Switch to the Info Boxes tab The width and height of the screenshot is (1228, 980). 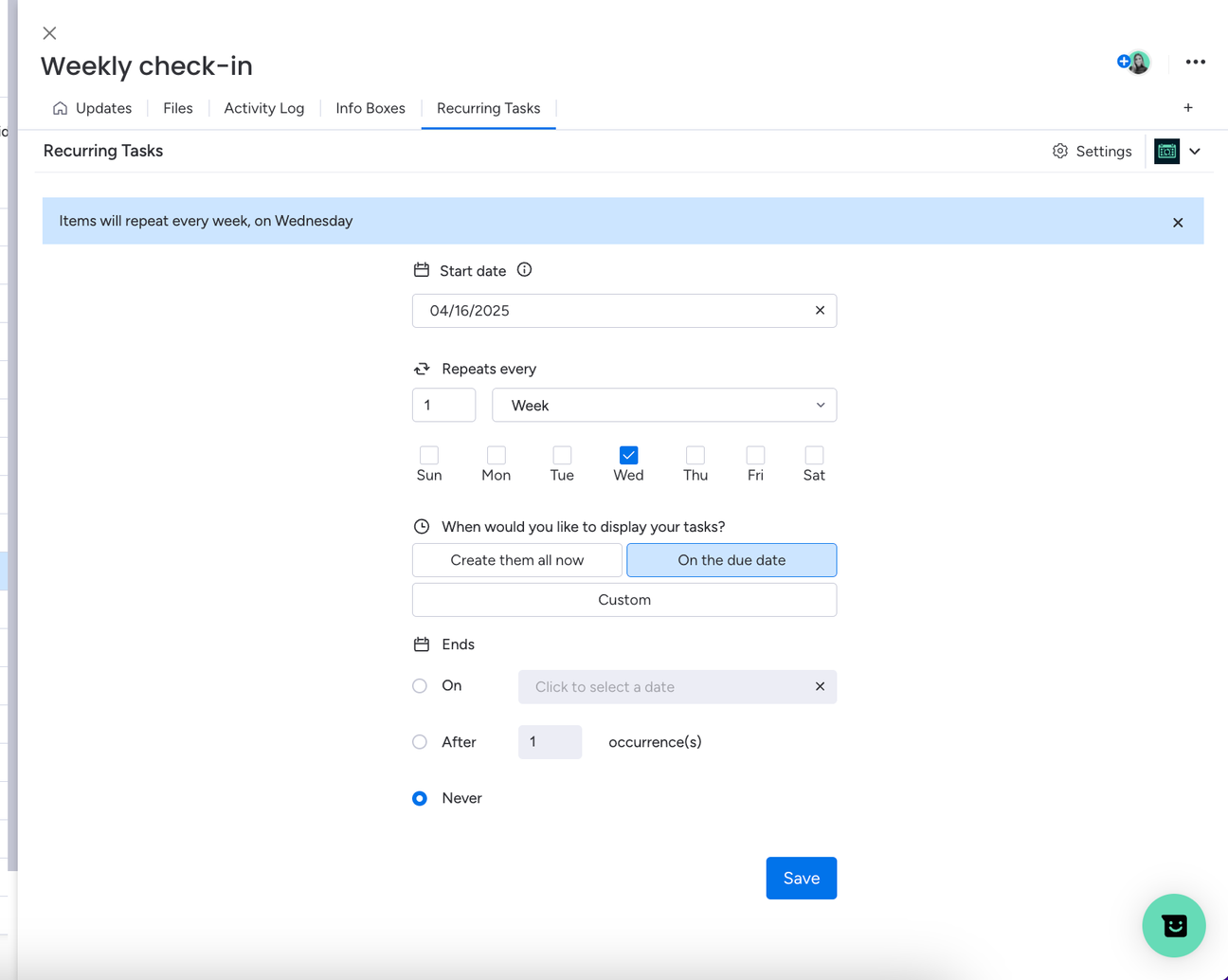pos(370,108)
